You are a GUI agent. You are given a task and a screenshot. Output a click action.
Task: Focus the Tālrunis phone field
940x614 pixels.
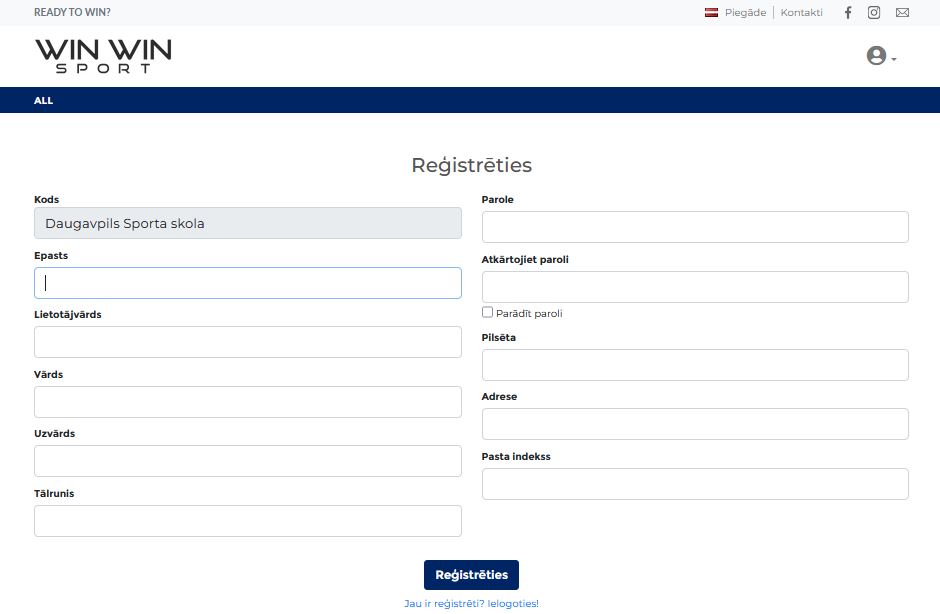tap(248, 521)
